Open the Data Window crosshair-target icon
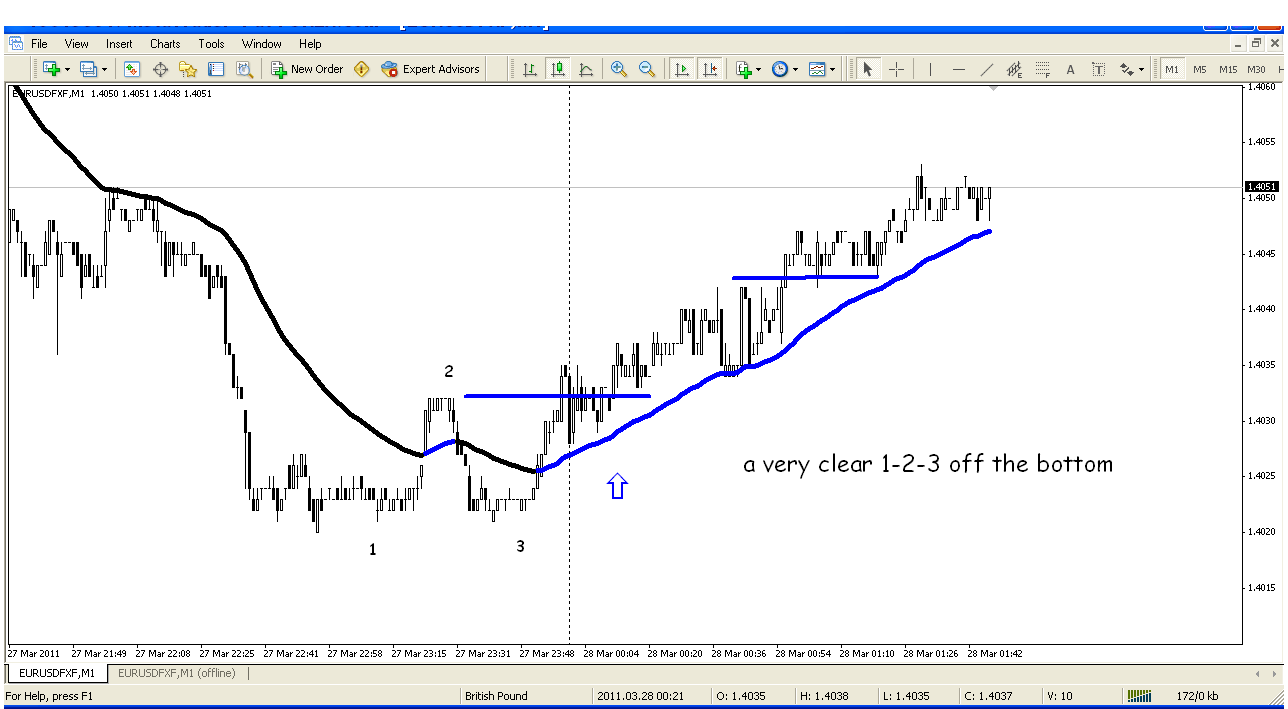Image resolution: width=1288 pixels, height=709 pixels. [160, 69]
